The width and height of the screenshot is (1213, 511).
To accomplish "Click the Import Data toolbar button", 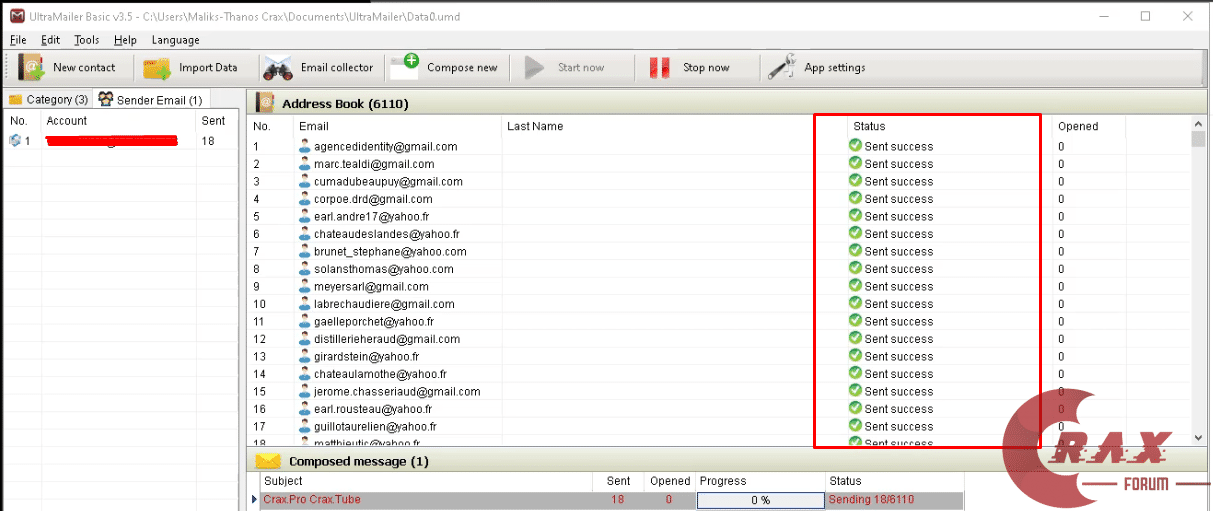I will click(191, 67).
